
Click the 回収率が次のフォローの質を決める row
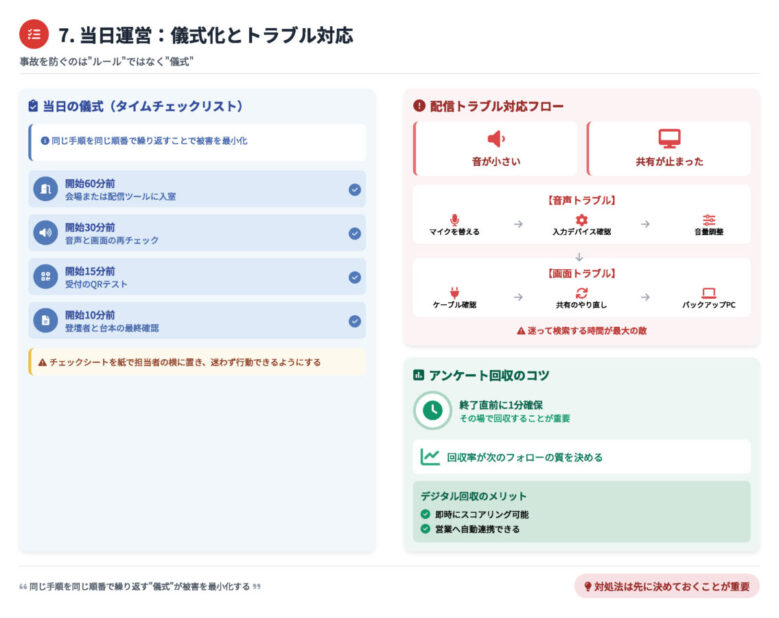click(581, 457)
